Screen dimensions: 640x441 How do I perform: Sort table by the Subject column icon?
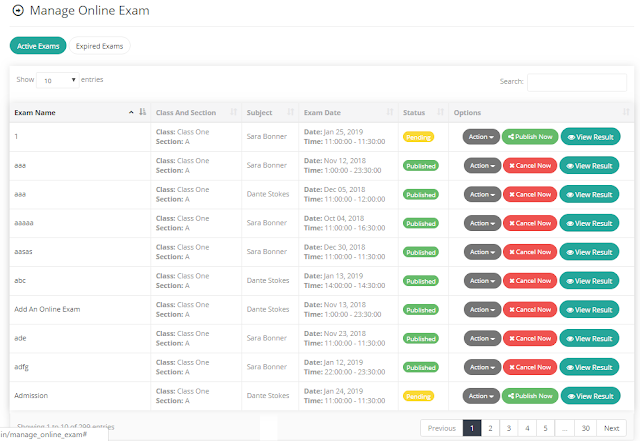tap(291, 112)
